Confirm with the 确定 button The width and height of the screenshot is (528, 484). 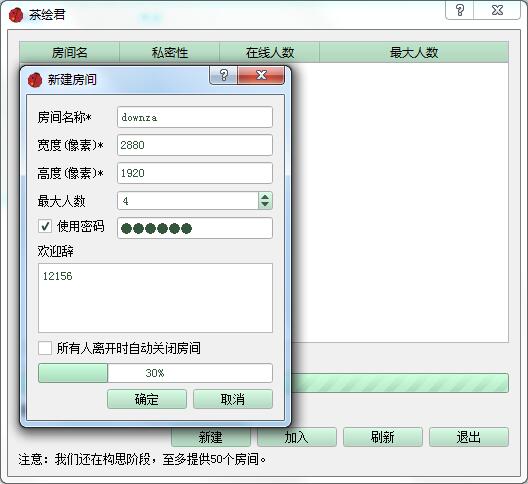pos(147,399)
